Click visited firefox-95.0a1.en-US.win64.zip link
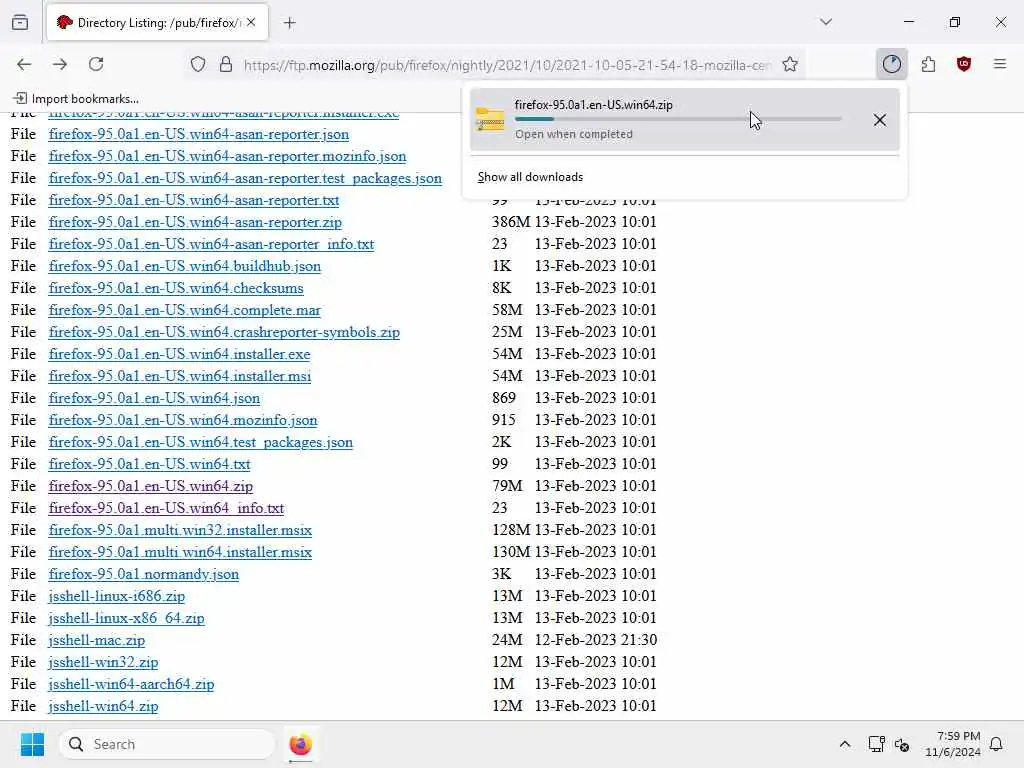1024x768 pixels. 151,487
